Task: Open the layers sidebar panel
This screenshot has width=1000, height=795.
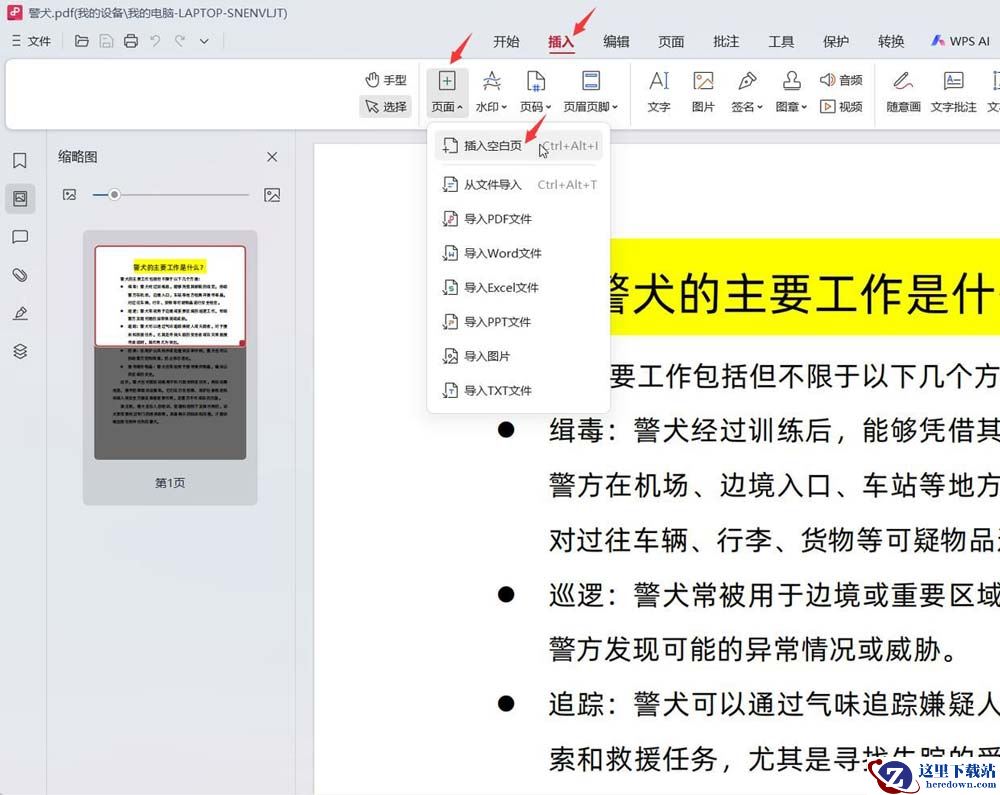Action: tap(20, 351)
